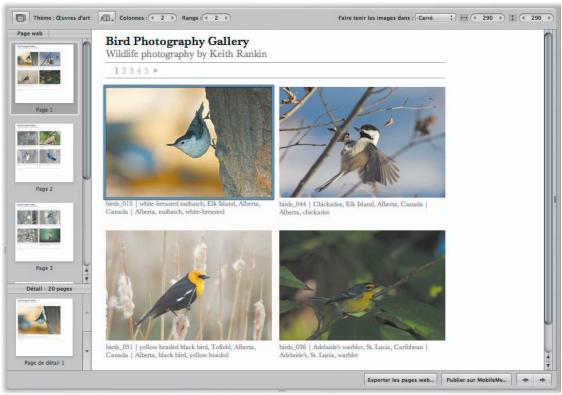Select the chickadee photo

click(x=362, y=142)
